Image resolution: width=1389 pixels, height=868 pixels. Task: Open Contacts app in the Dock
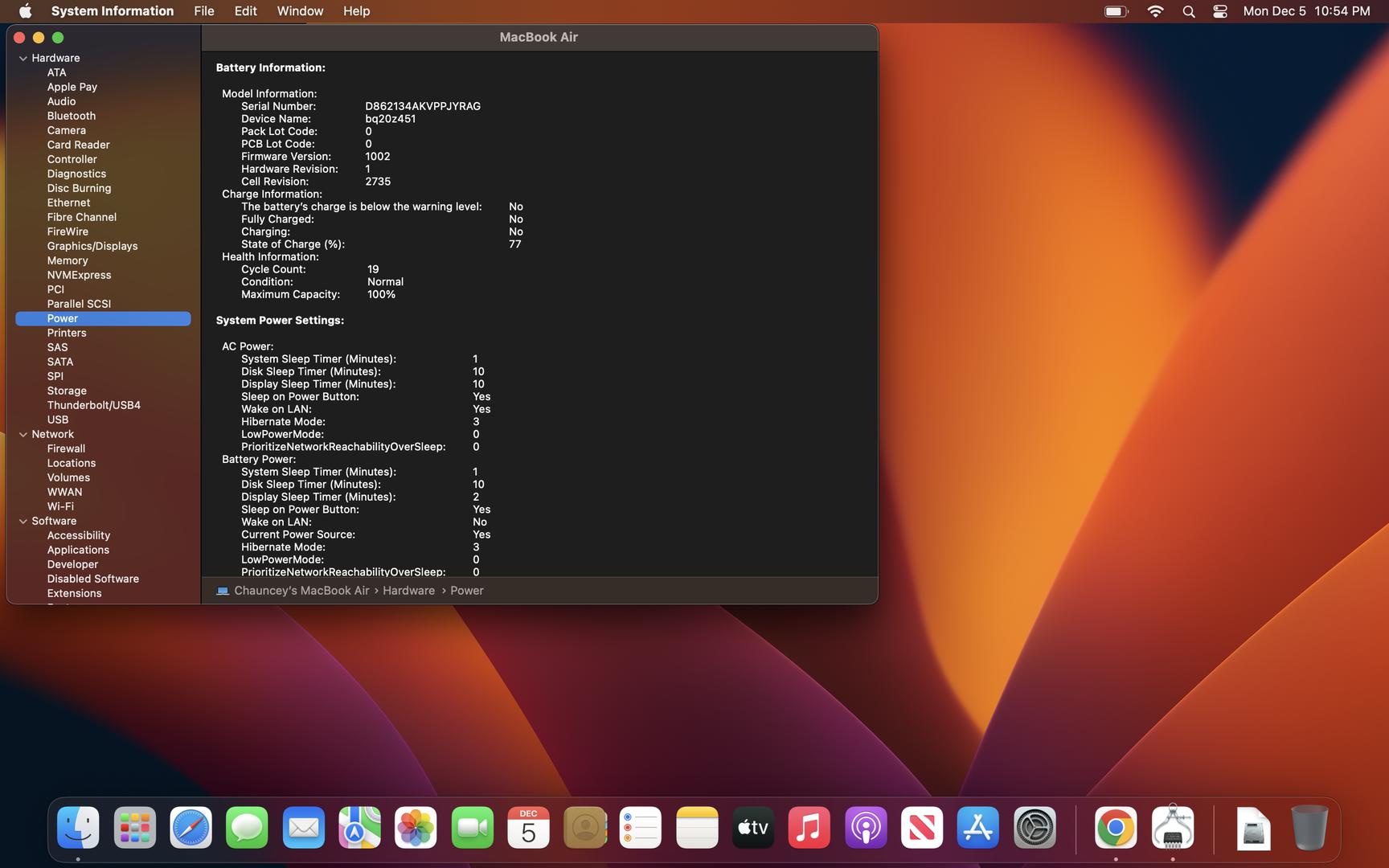[x=584, y=828]
